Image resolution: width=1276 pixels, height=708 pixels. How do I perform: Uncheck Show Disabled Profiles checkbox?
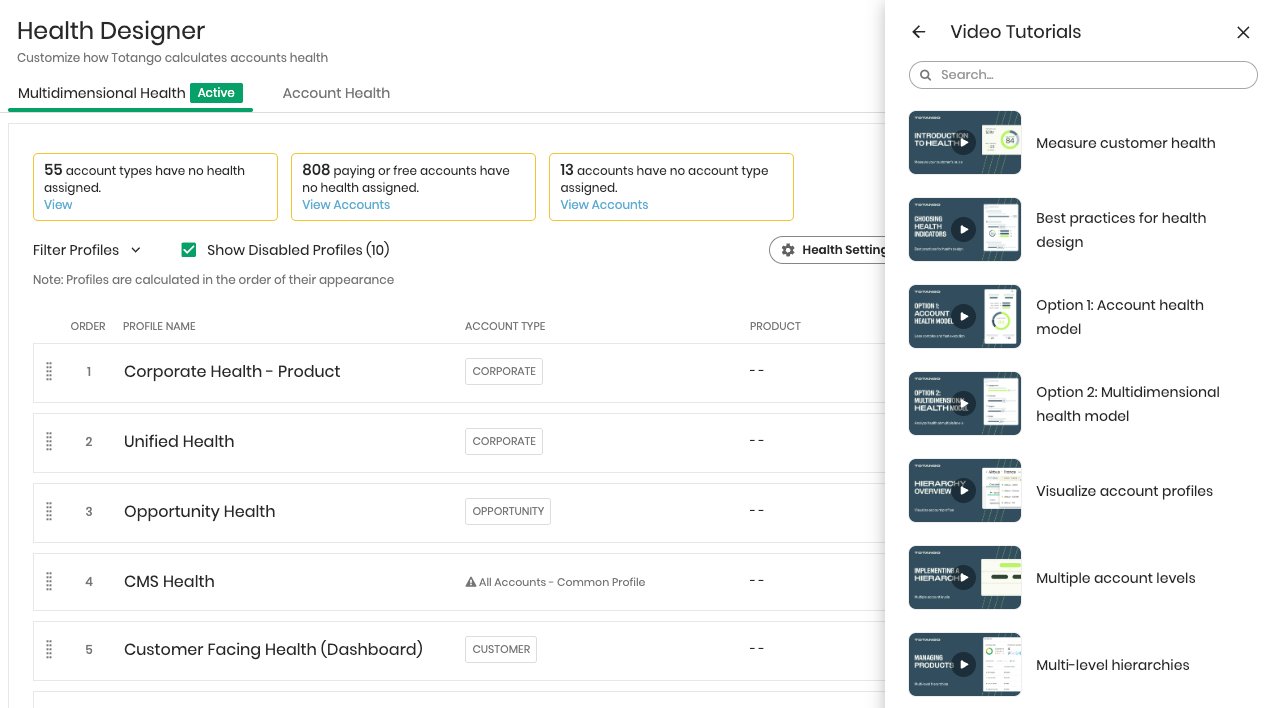(x=189, y=250)
